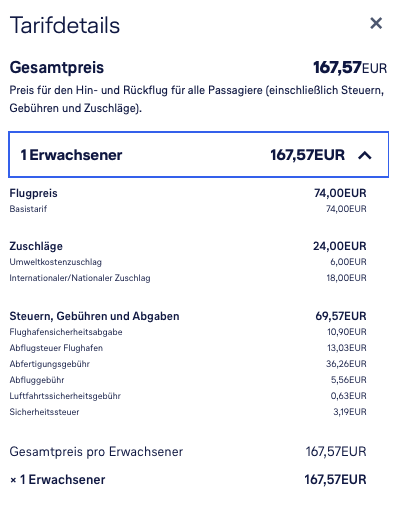
Task: Close the Tarifdetails panel with X
Action: 376,23
